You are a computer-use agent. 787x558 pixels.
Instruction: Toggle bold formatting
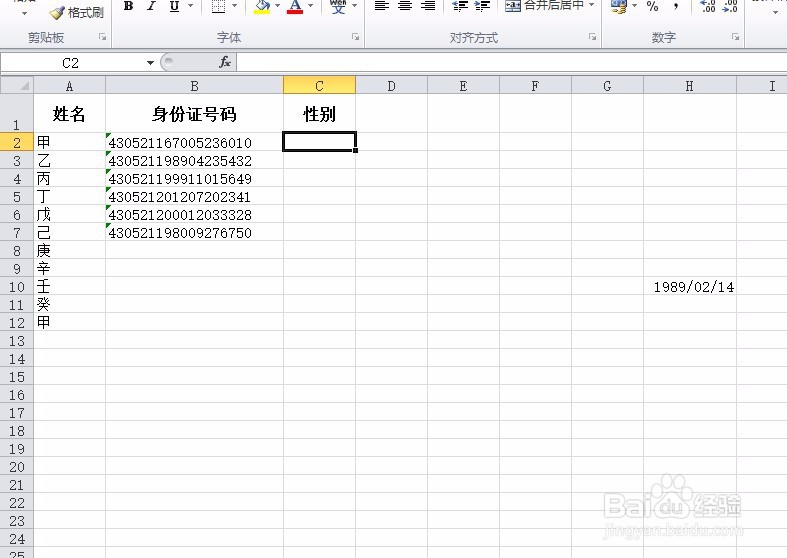click(128, 6)
